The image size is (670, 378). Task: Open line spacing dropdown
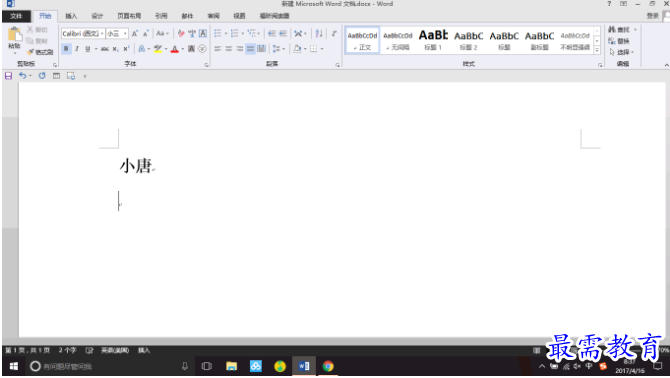pos(279,49)
